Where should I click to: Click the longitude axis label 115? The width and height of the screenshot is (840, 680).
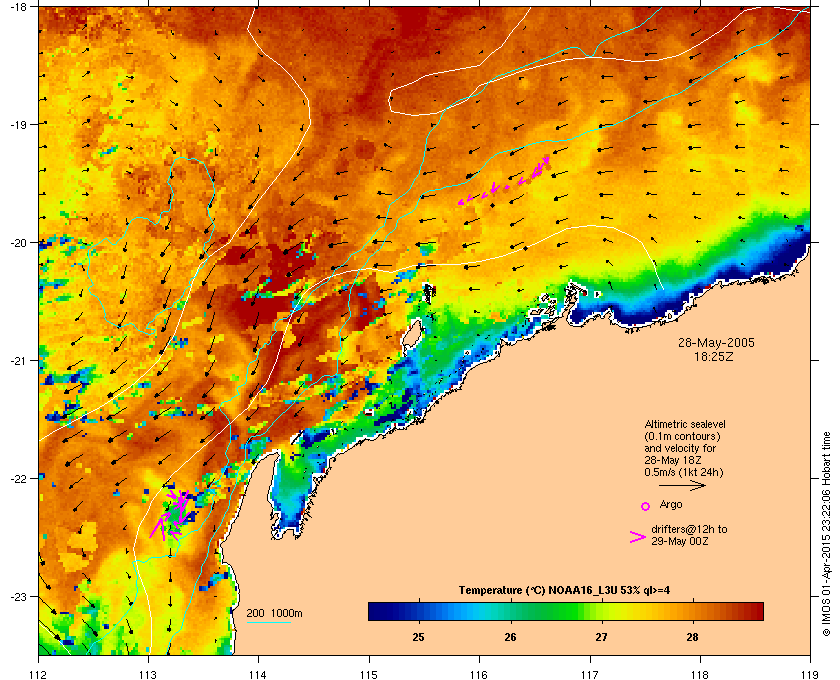(369, 674)
